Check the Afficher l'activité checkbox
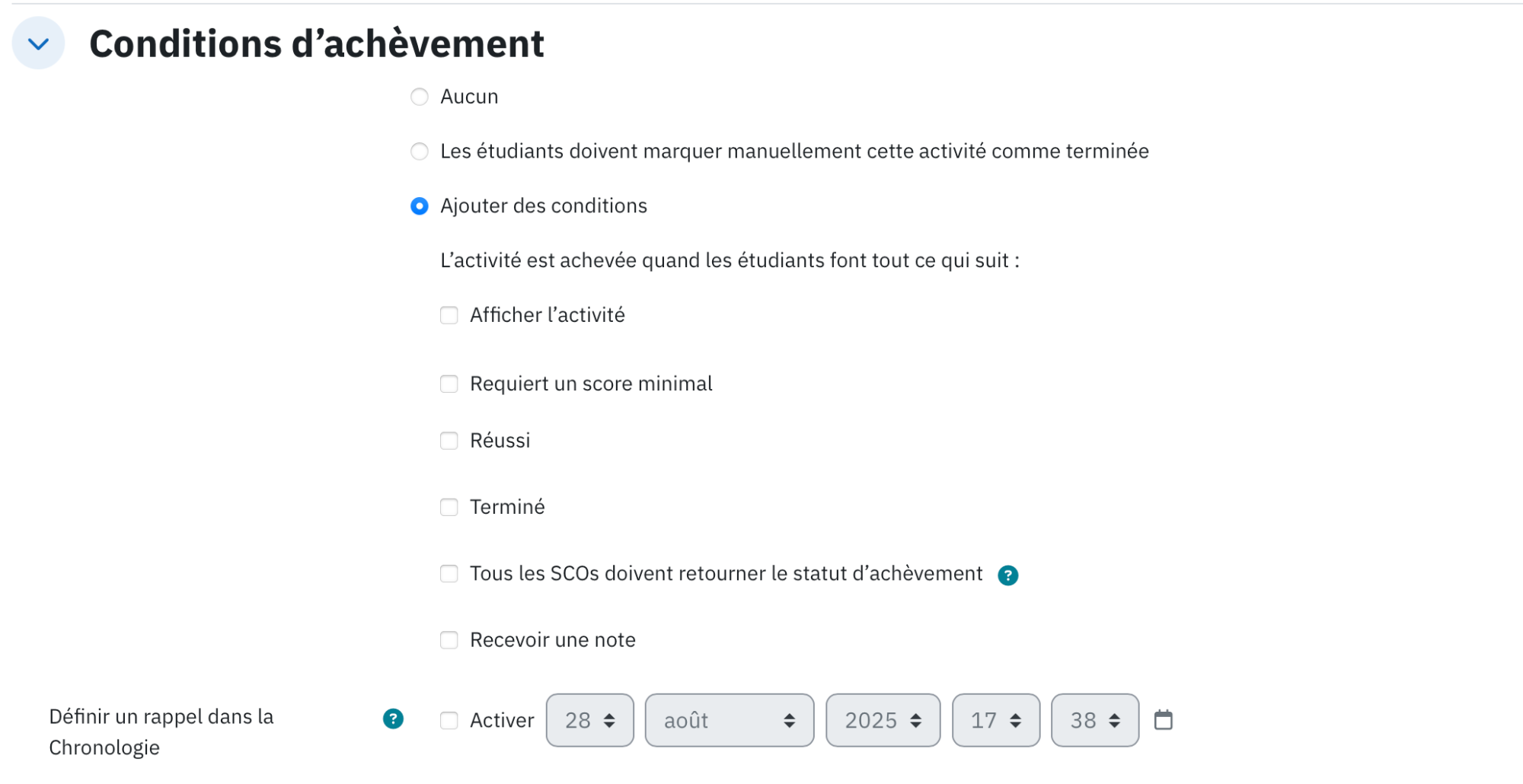The image size is (1523, 784). point(449,315)
